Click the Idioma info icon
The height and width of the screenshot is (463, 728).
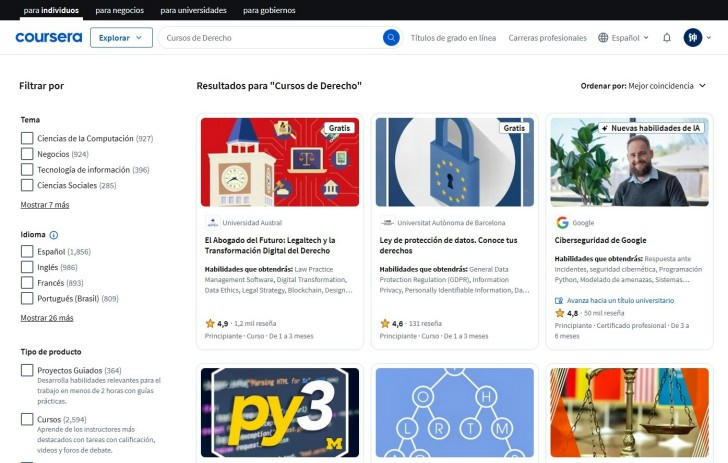tap(54, 235)
